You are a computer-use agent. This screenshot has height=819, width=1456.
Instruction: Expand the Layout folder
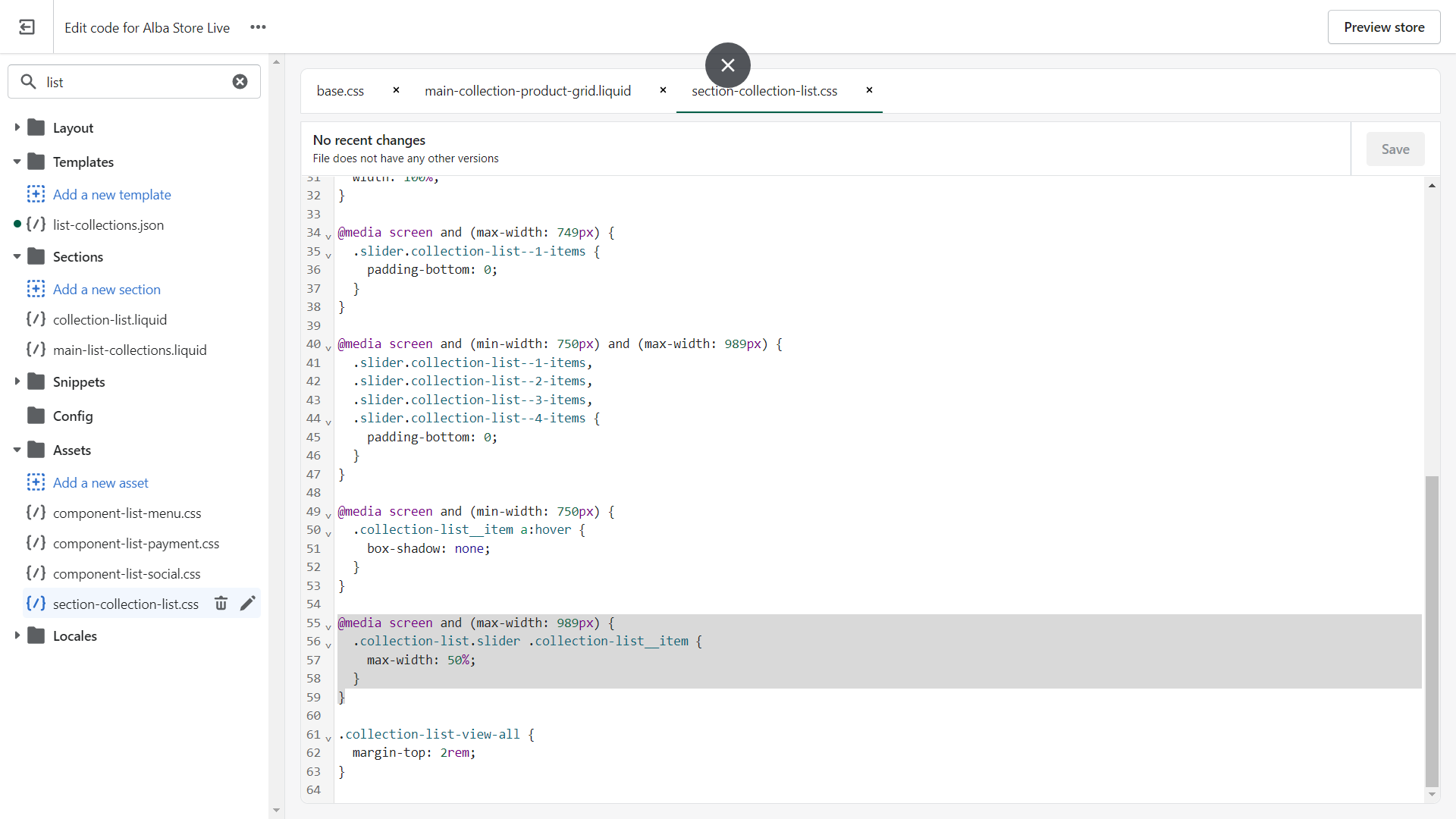[17, 127]
